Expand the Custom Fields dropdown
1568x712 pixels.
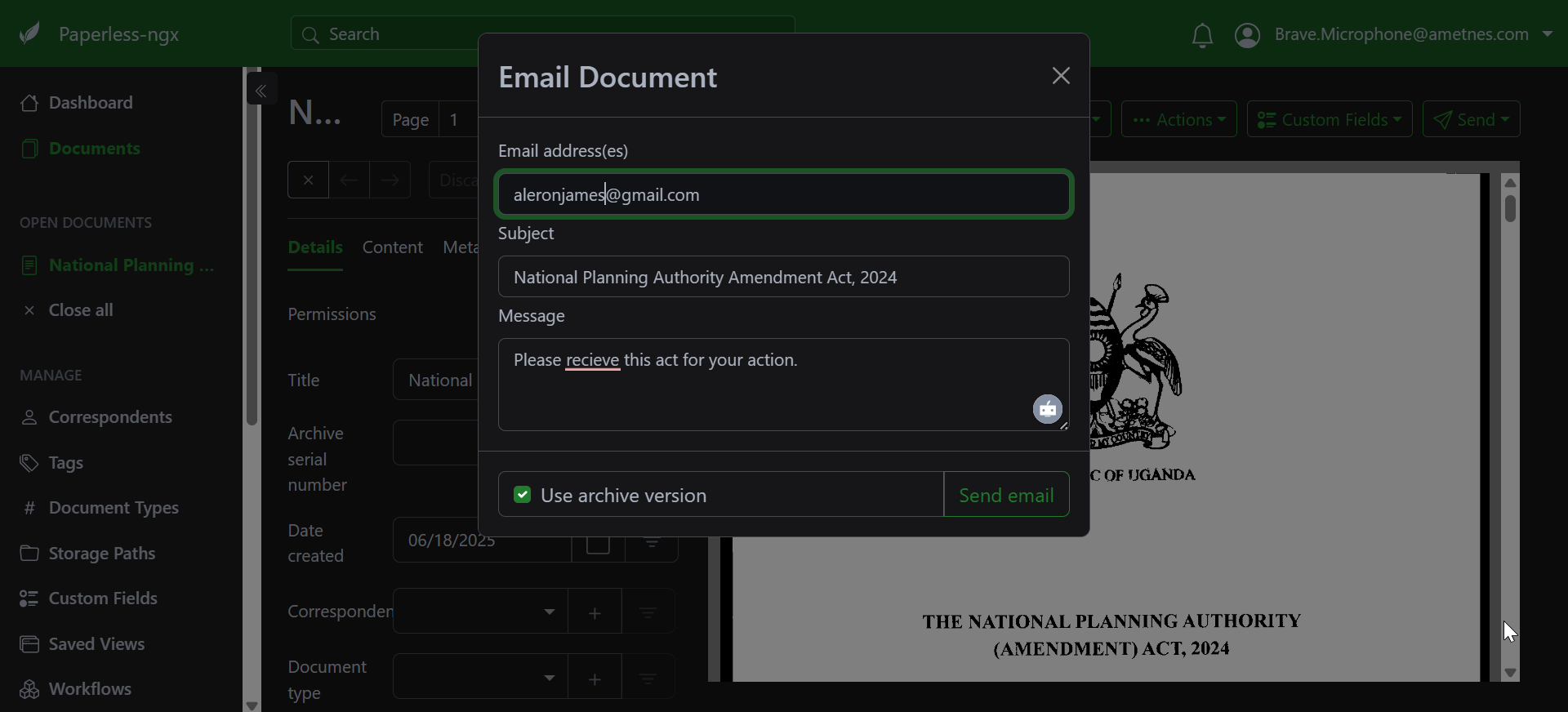pyautogui.click(x=1329, y=120)
